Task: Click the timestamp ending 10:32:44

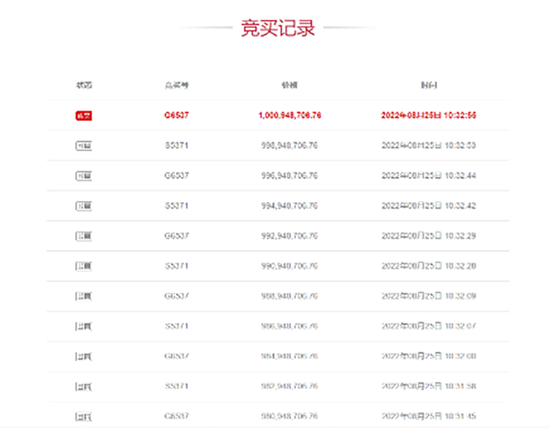Action: pyautogui.click(x=429, y=176)
